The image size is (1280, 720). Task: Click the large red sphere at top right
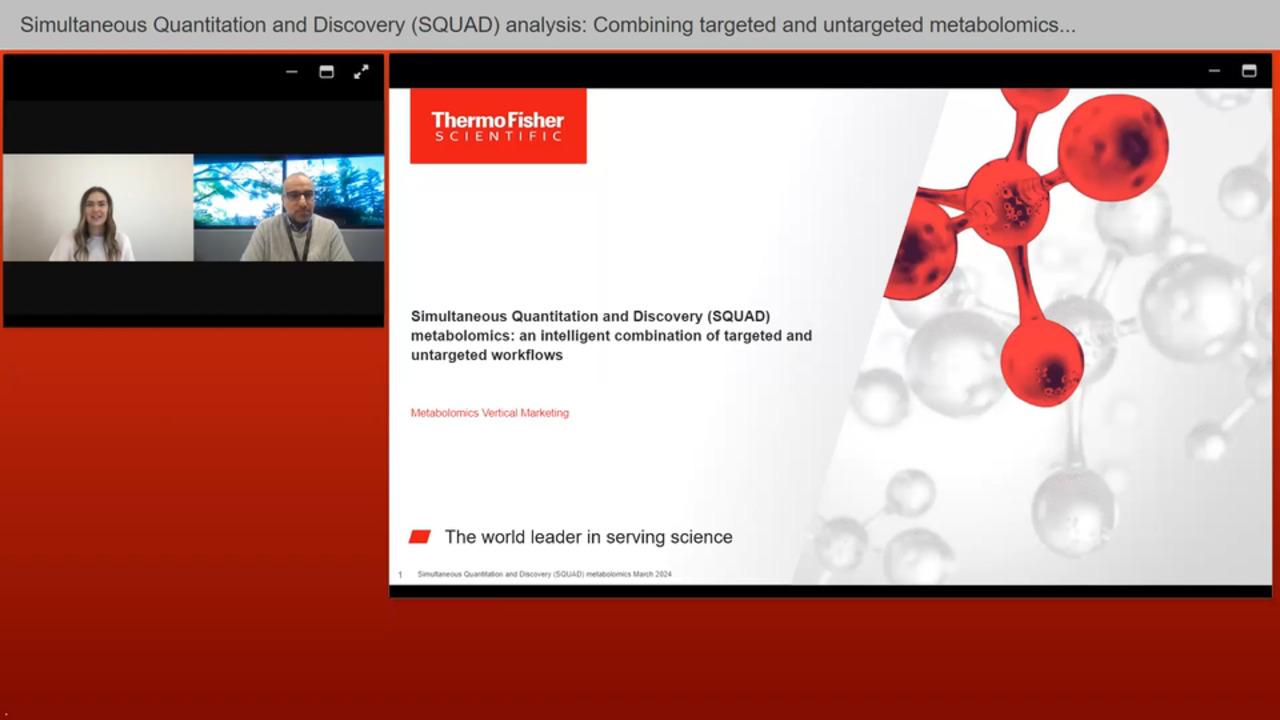click(1112, 147)
